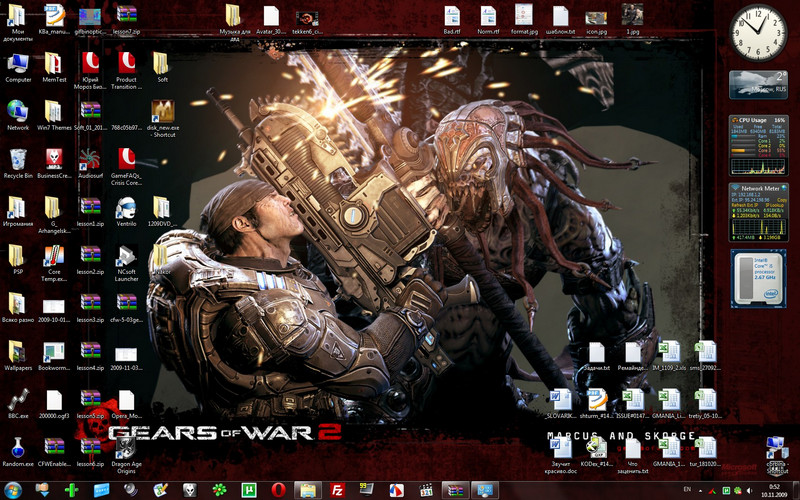Select the lesson1.zip archive
800x500 pixels.
pyautogui.click(x=90, y=212)
